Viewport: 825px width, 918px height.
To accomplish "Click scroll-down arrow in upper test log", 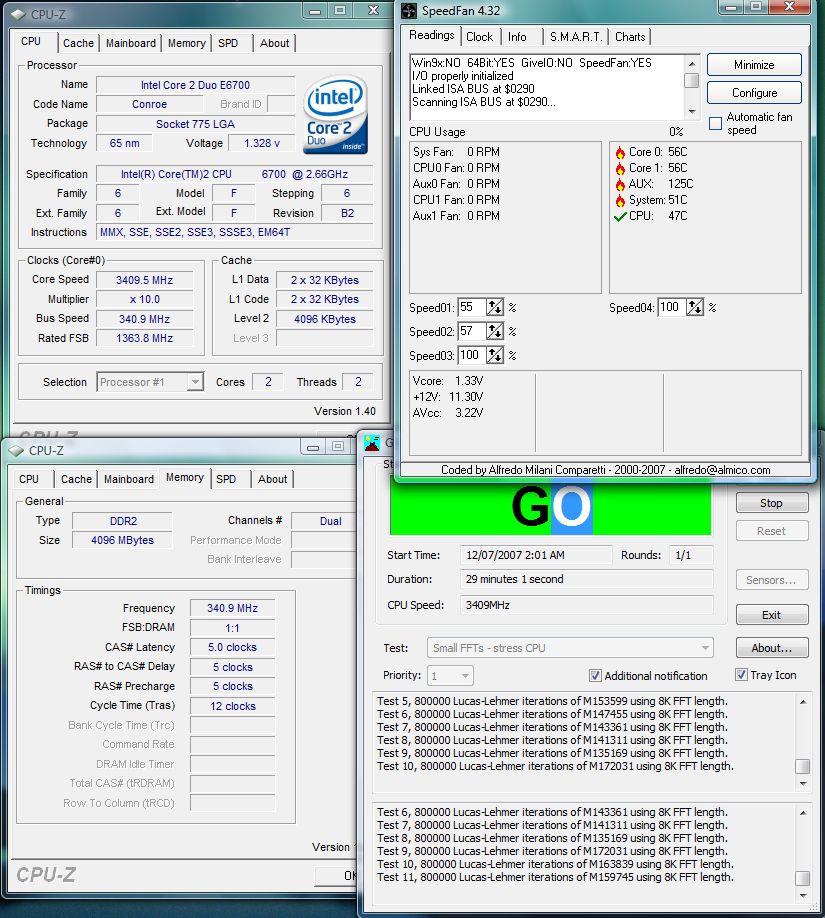I will pos(803,784).
